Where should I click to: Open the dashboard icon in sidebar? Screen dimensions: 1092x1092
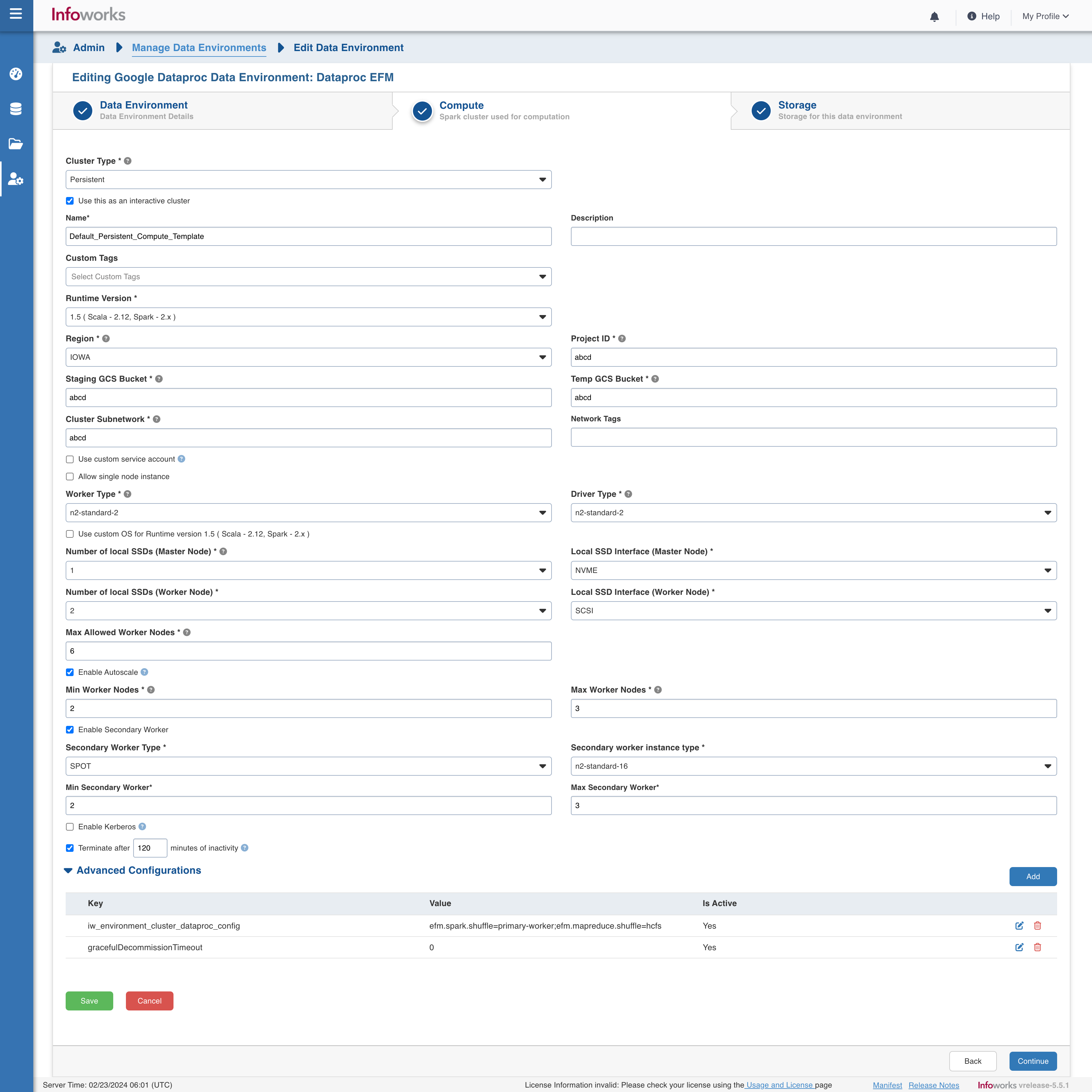(x=16, y=74)
